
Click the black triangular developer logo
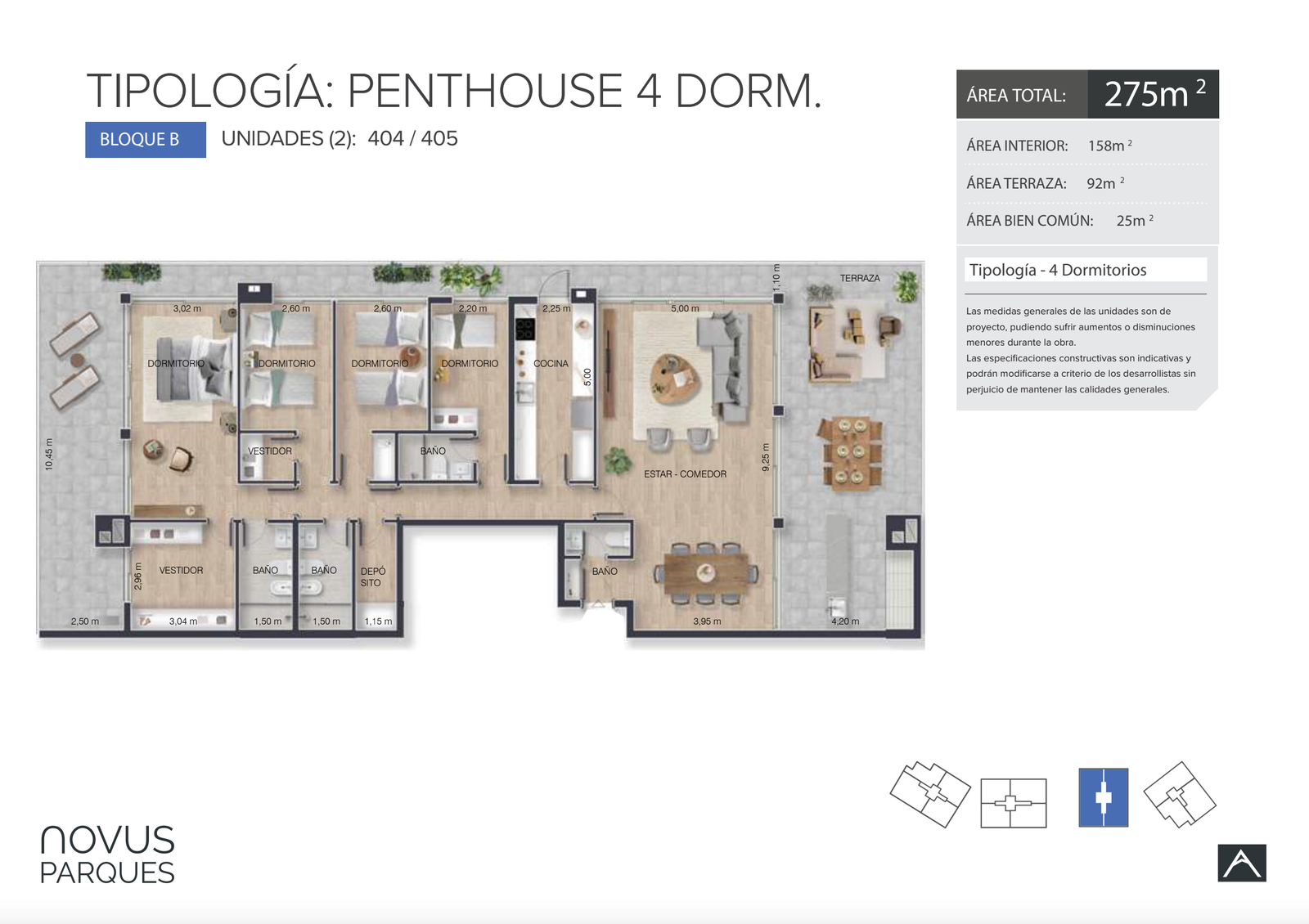point(1241,863)
